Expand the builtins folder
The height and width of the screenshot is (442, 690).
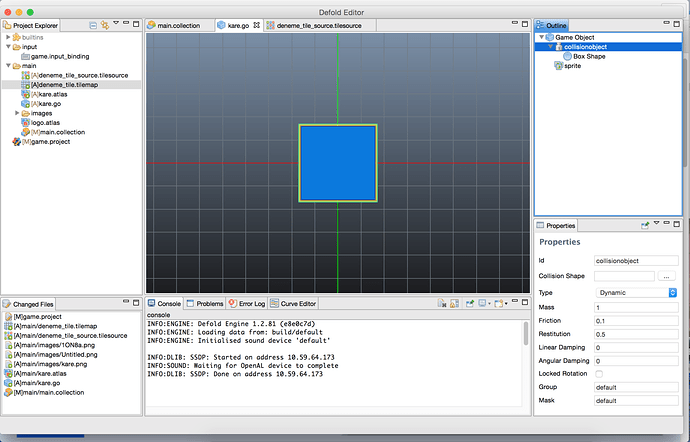(9, 36)
